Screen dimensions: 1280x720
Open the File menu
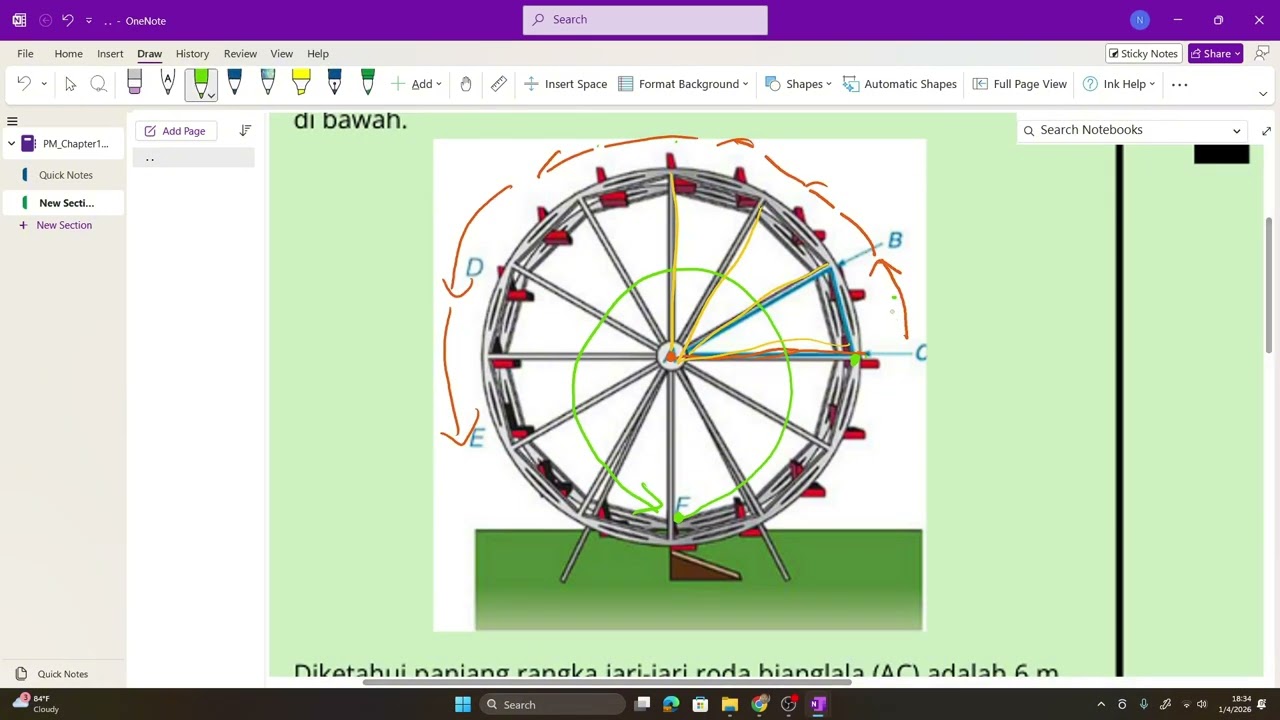[25, 53]
